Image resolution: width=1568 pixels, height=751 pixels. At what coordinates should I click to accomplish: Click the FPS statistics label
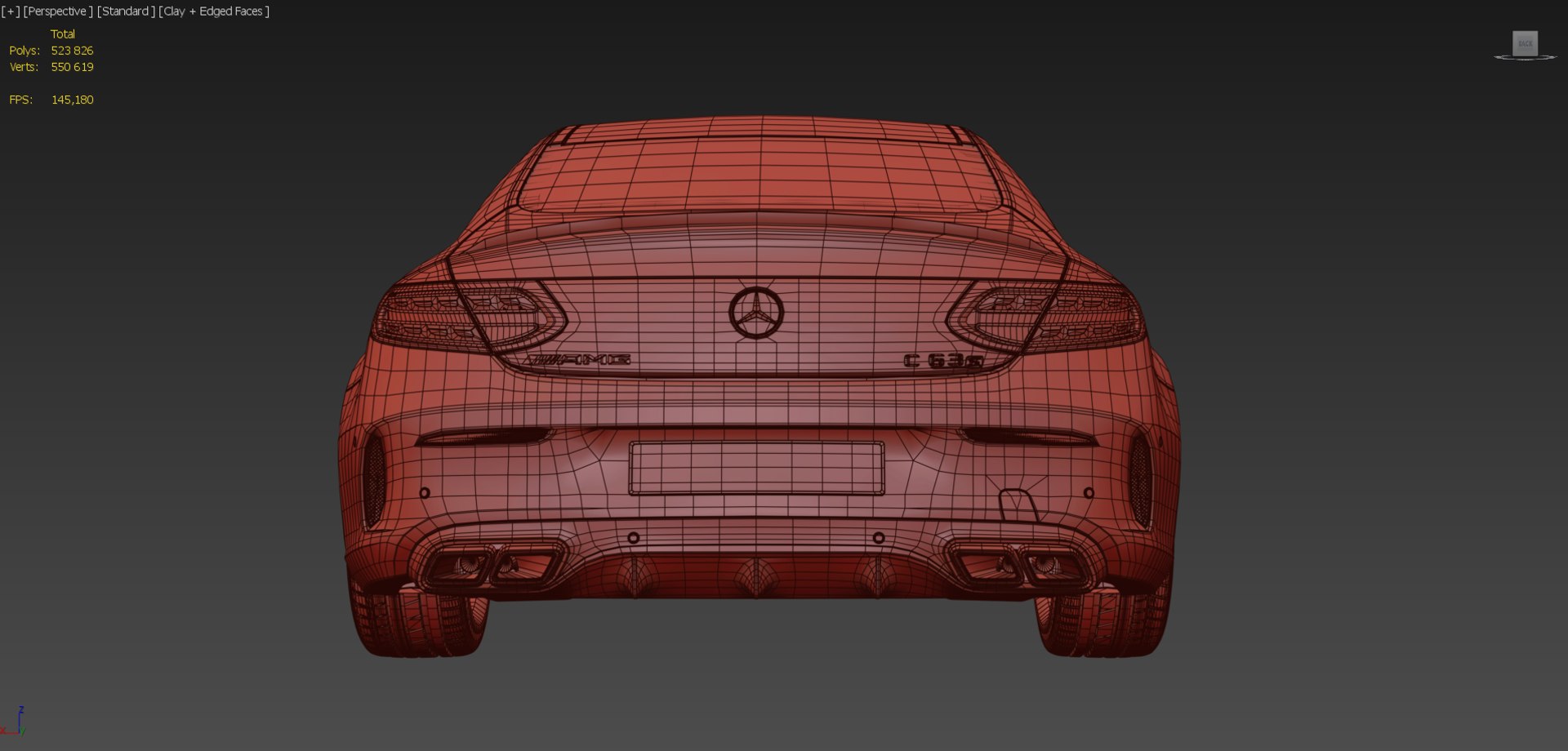[x=21, y=100]
